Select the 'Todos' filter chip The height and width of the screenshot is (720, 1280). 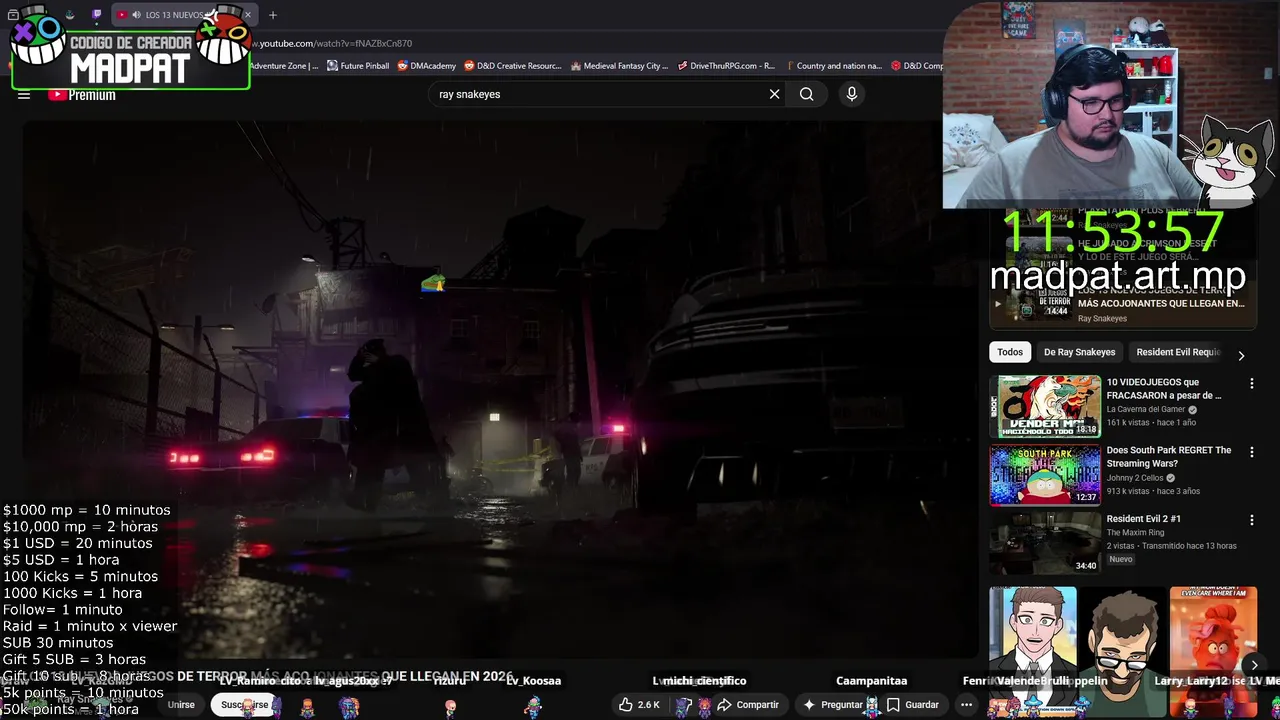[1010, 352]
